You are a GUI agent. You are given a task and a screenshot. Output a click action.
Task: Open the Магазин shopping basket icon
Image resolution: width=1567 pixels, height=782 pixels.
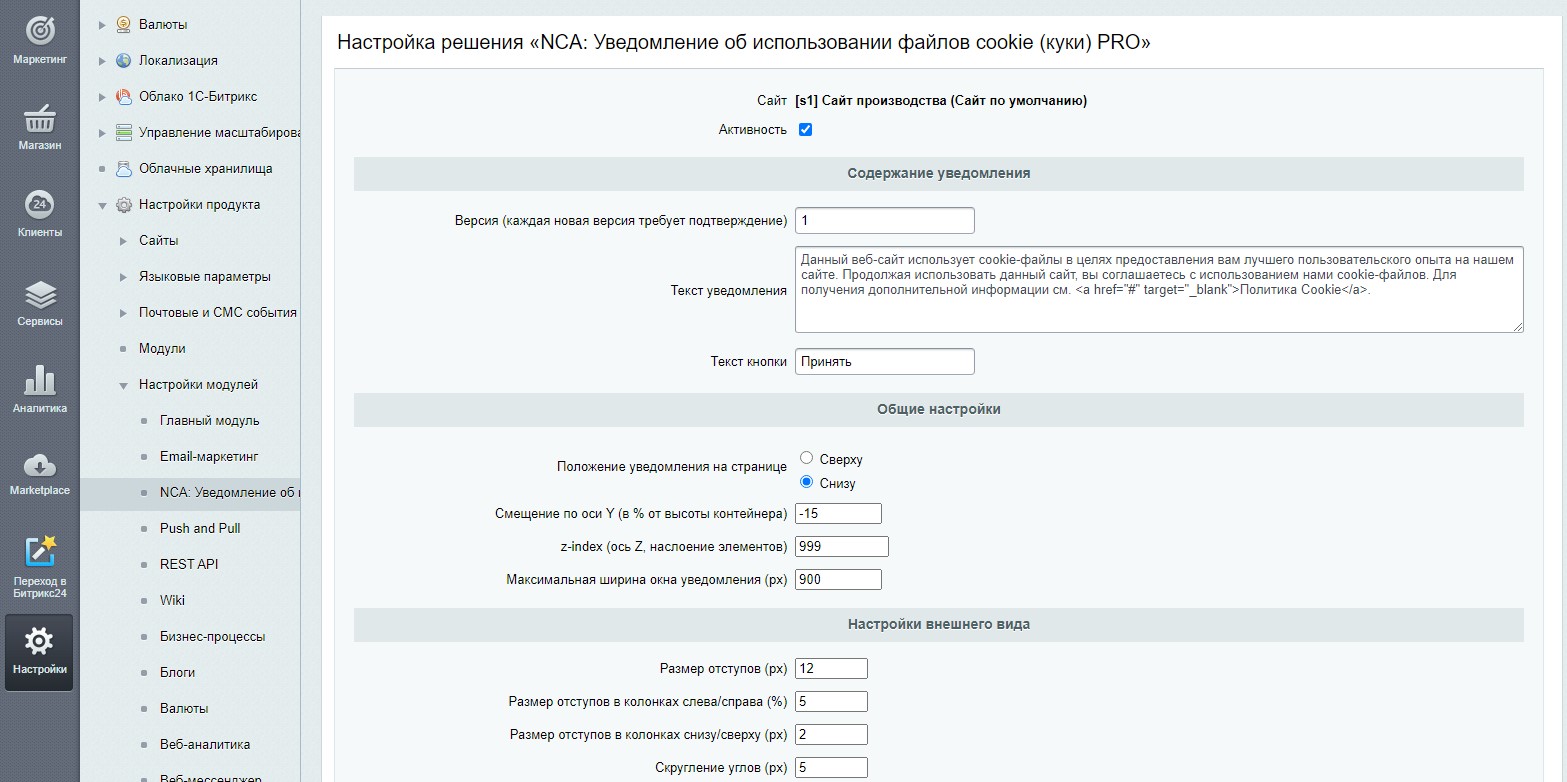click(x=39, y=120)
